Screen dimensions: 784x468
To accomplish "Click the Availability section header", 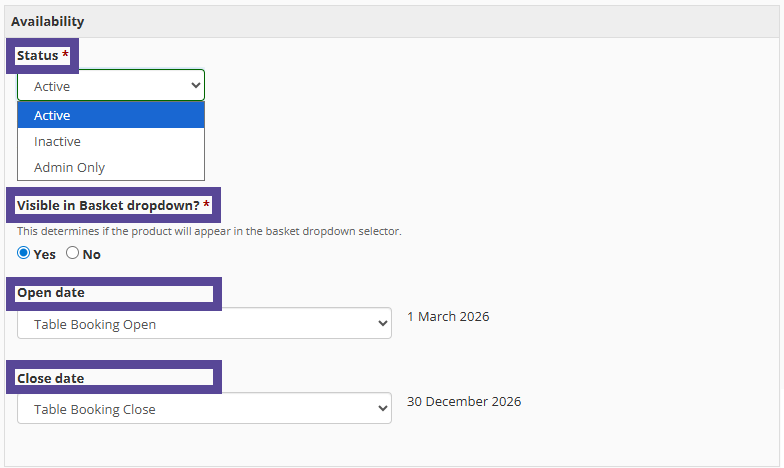I will pos(48,21).
